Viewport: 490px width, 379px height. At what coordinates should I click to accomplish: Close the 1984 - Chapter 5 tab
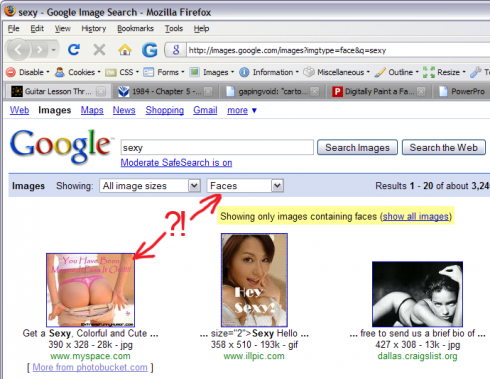point(208,91)
